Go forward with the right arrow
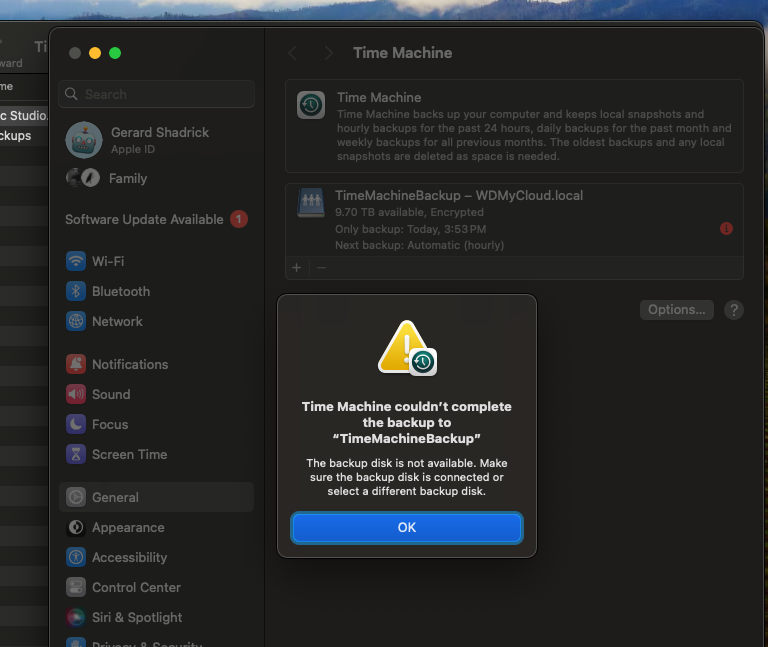This screenshot has width=768, height=647. (329, 53)
